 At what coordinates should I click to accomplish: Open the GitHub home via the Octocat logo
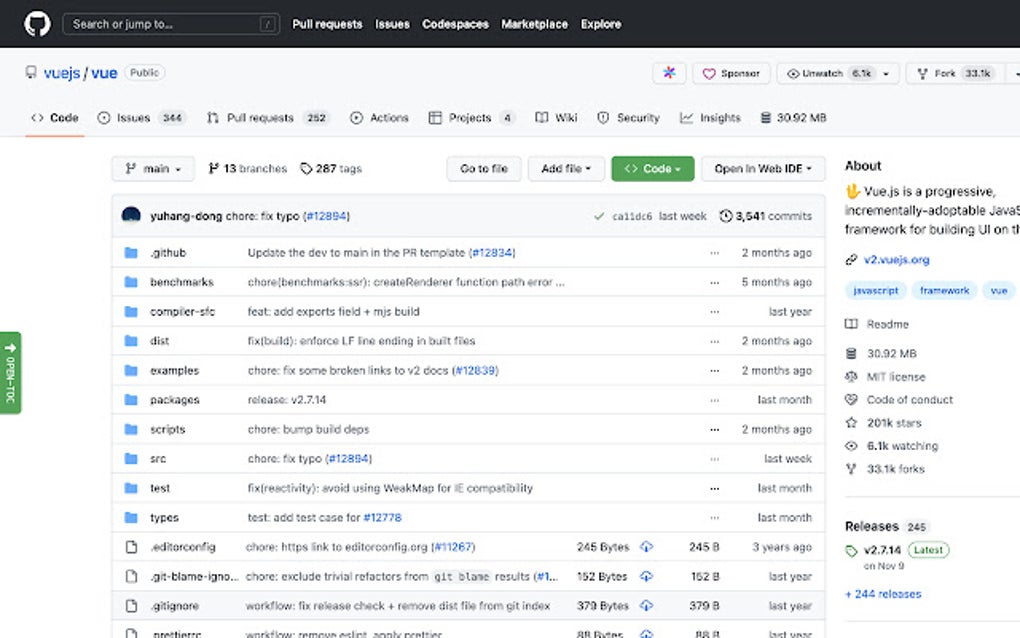pos(37,22)
